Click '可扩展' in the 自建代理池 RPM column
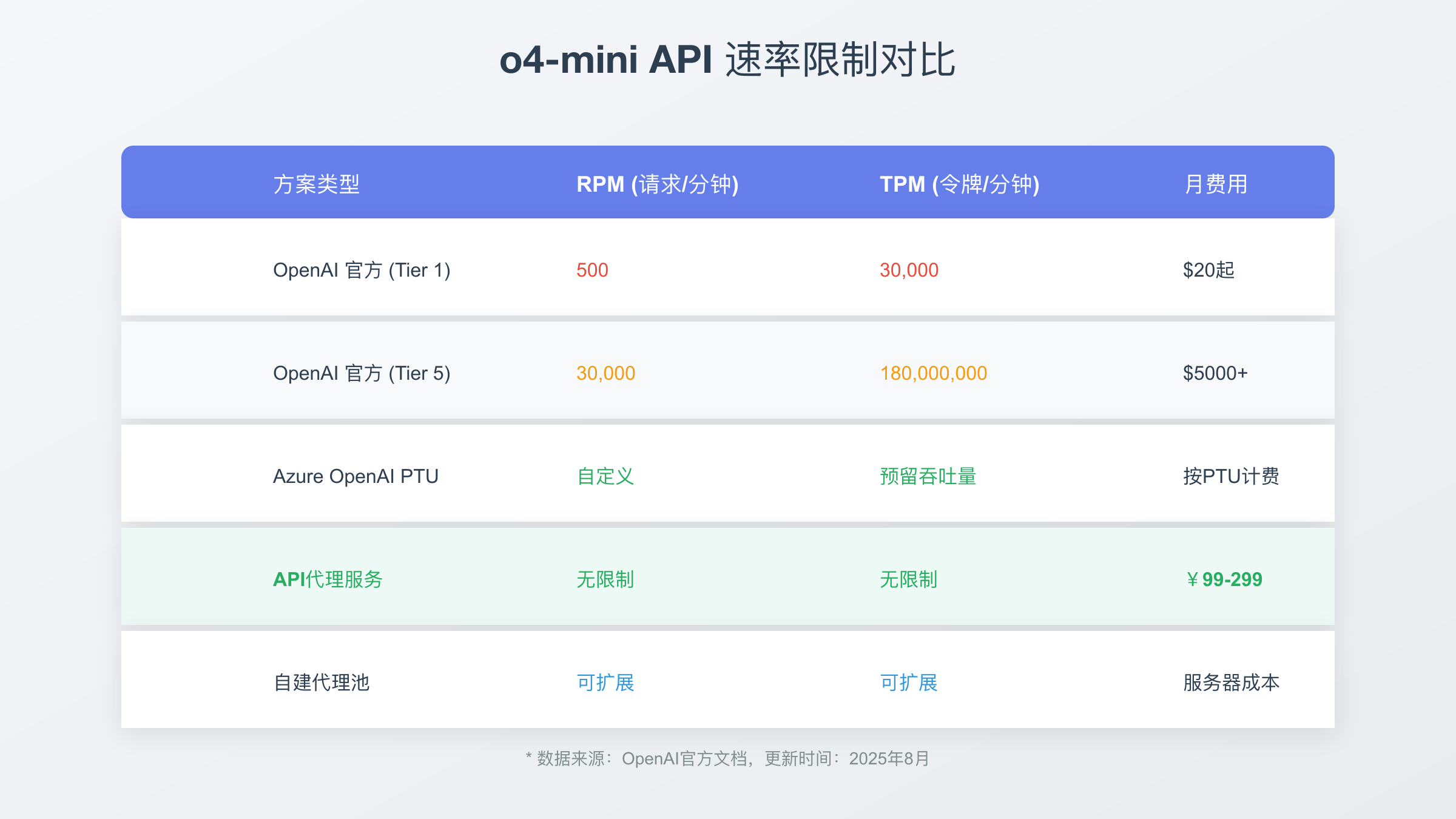The width and height of the screenshot is (1456, 819). (605, 682)
